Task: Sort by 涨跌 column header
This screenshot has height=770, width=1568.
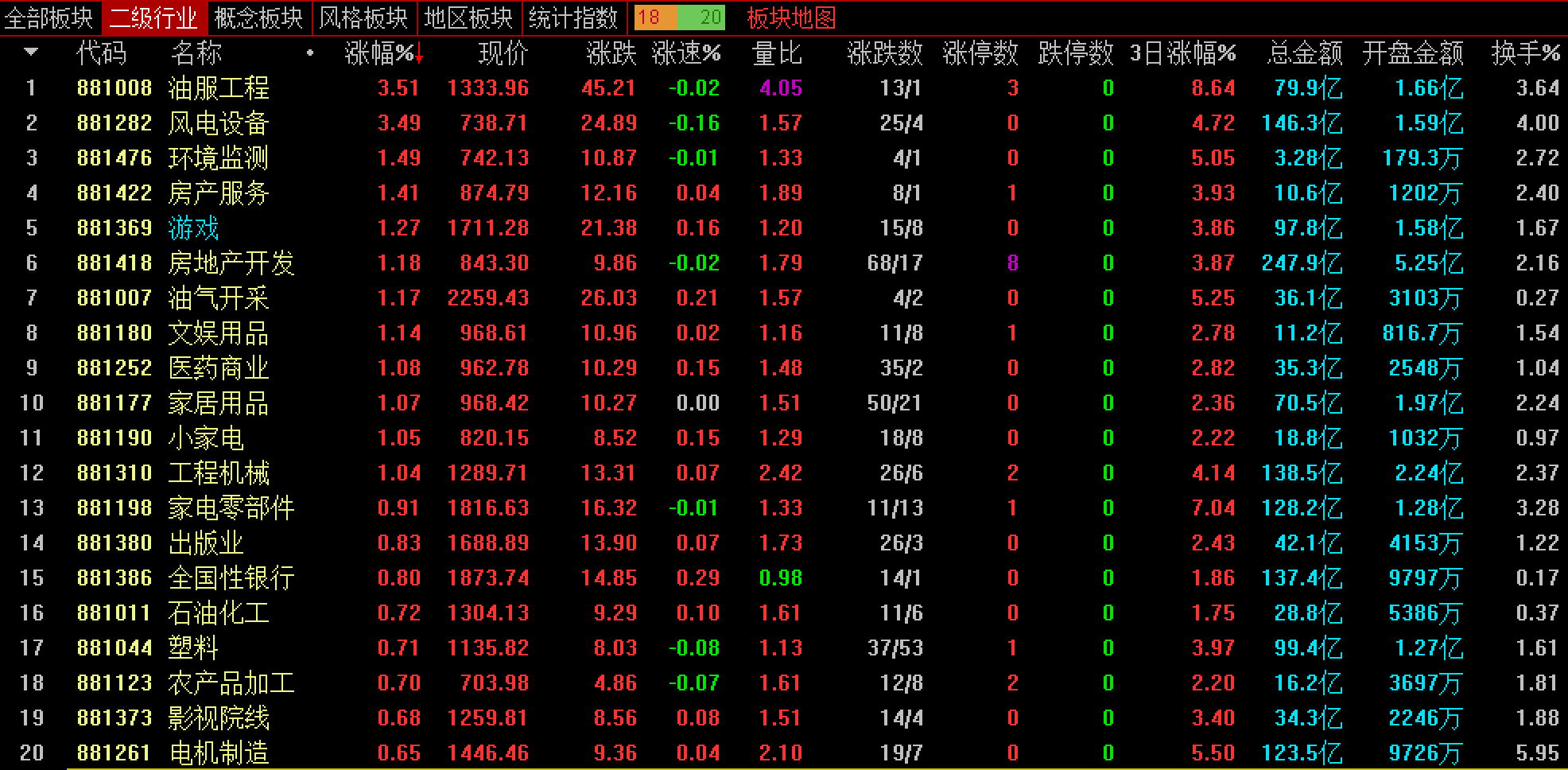Action: (611, 53)
